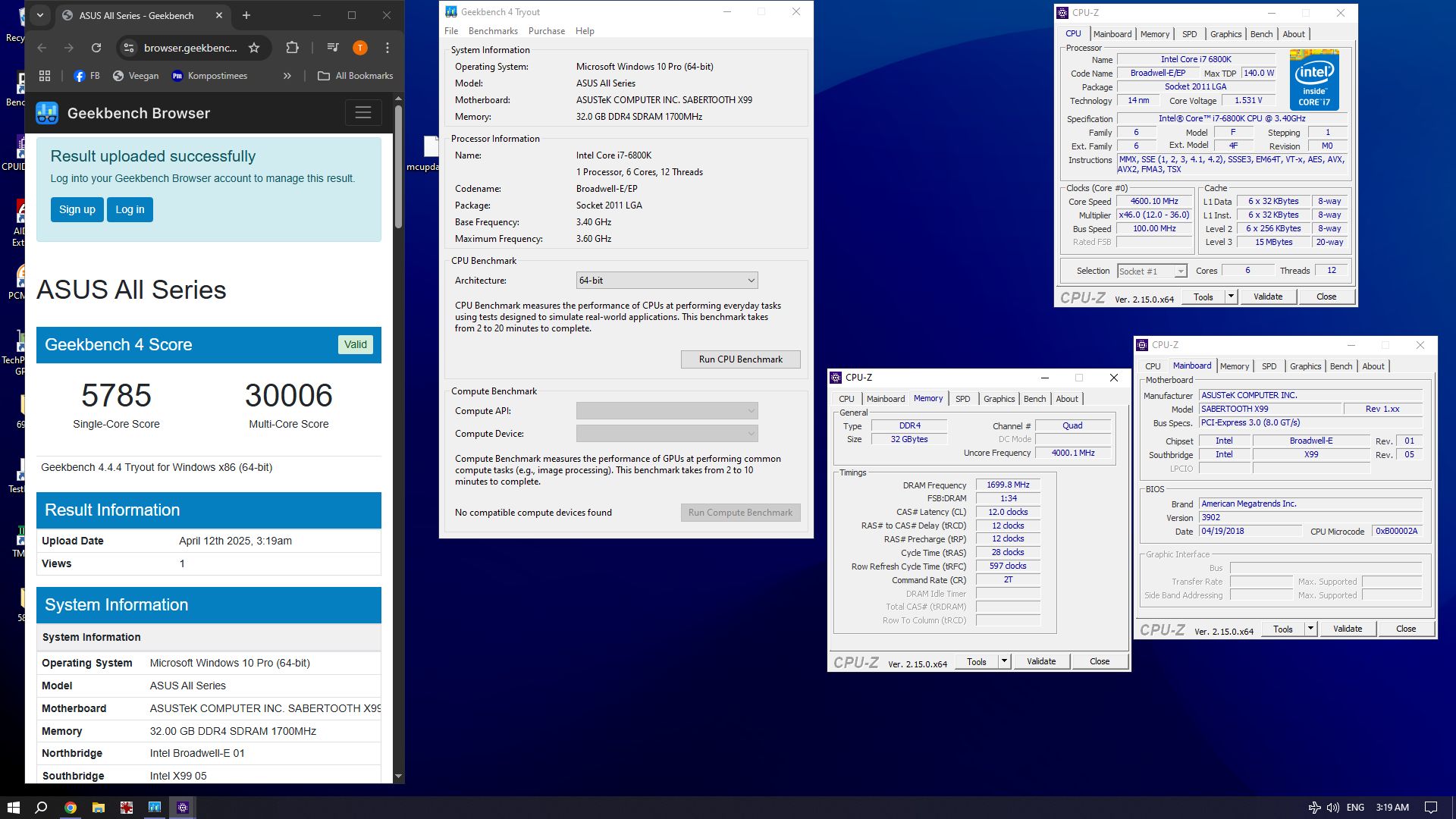Open the orange Chrome profile avatar
The height and width of the screenshot is (819, 1456).
[360, 48]
